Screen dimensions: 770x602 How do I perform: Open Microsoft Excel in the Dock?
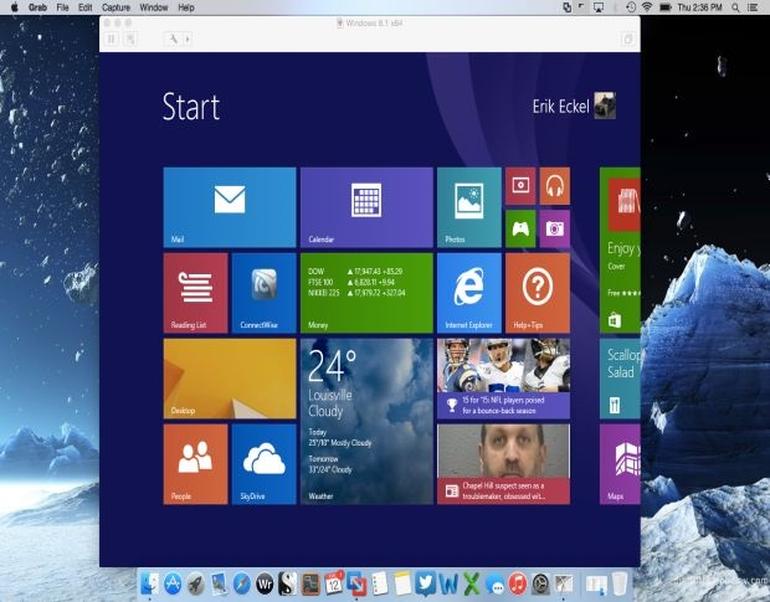(x=471, y=584)
